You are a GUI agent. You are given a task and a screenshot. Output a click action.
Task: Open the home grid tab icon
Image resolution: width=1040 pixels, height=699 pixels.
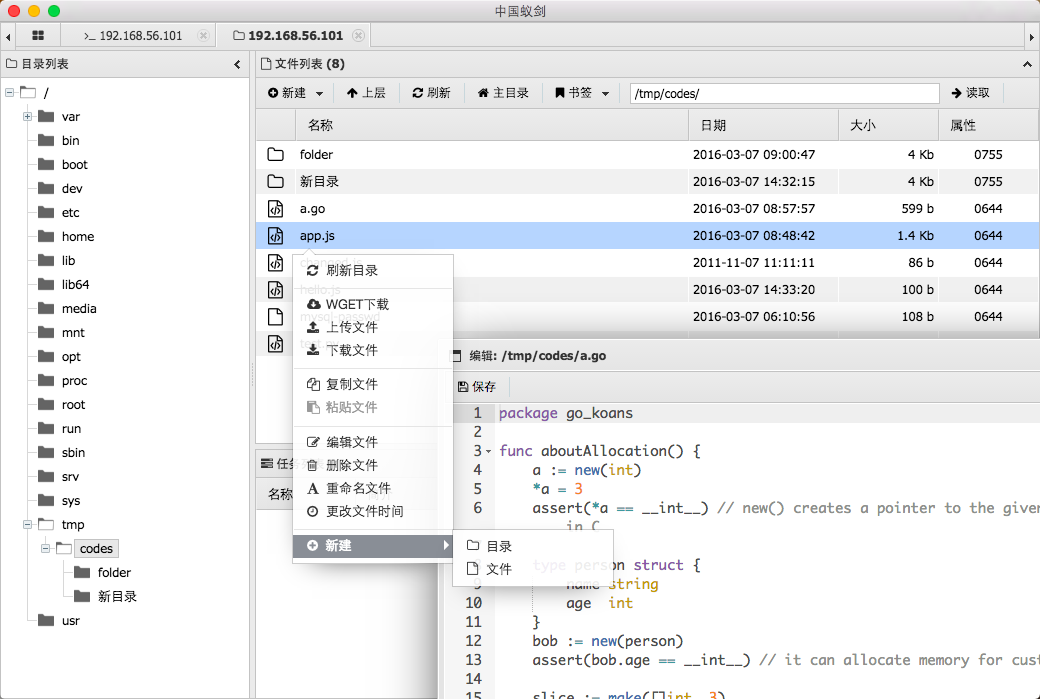[x=38, y=36]
